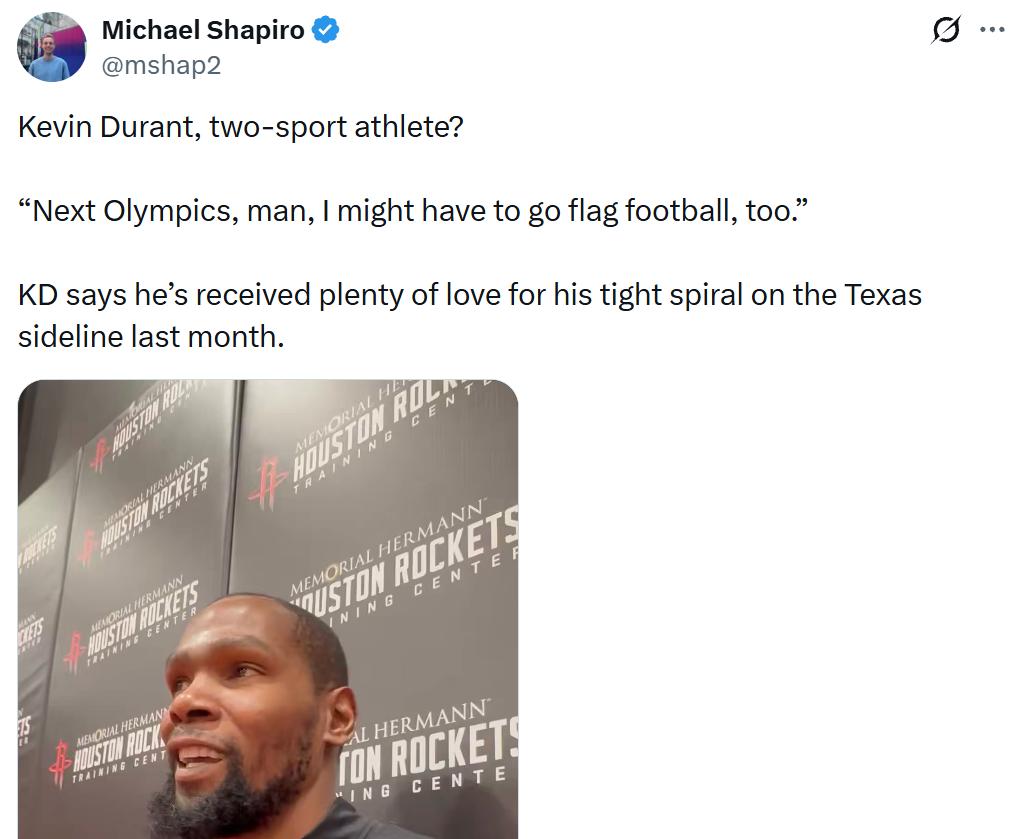Select the "KD says he's received" paragraph
The height and width of the screenshot is (839, 1022).
click(x=469, y=316)
